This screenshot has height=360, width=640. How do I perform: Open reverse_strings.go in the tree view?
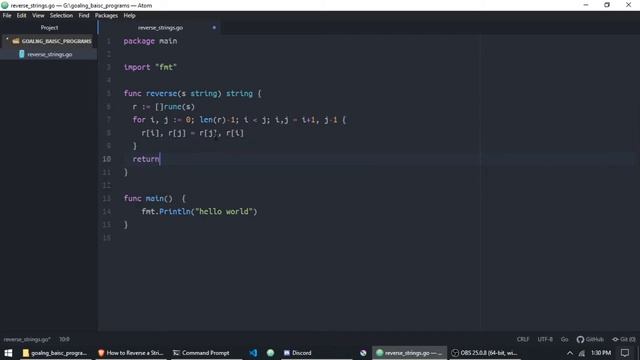50,54
